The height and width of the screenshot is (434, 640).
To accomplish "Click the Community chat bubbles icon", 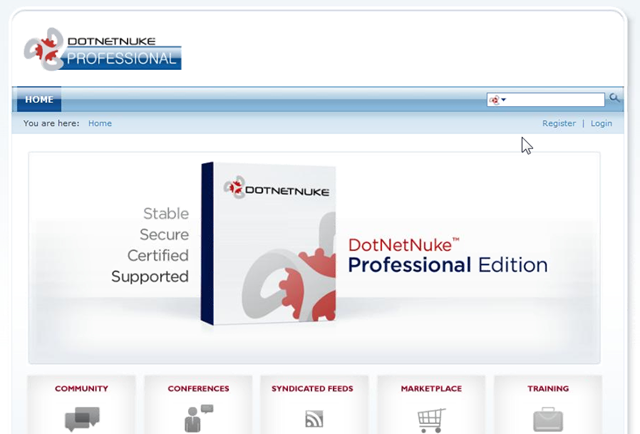I will 82,418.
